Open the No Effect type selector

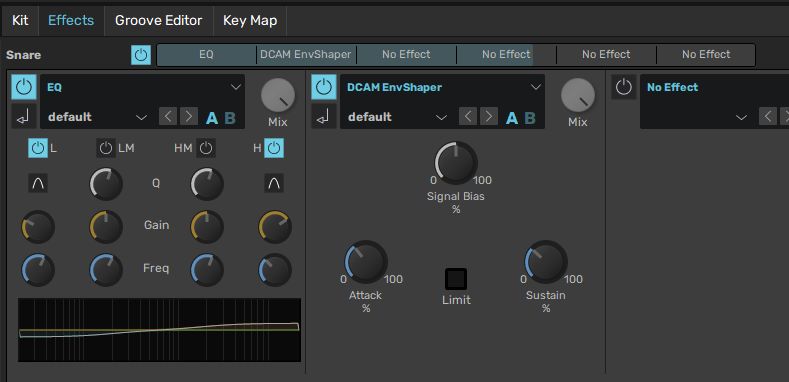[715, 87]
